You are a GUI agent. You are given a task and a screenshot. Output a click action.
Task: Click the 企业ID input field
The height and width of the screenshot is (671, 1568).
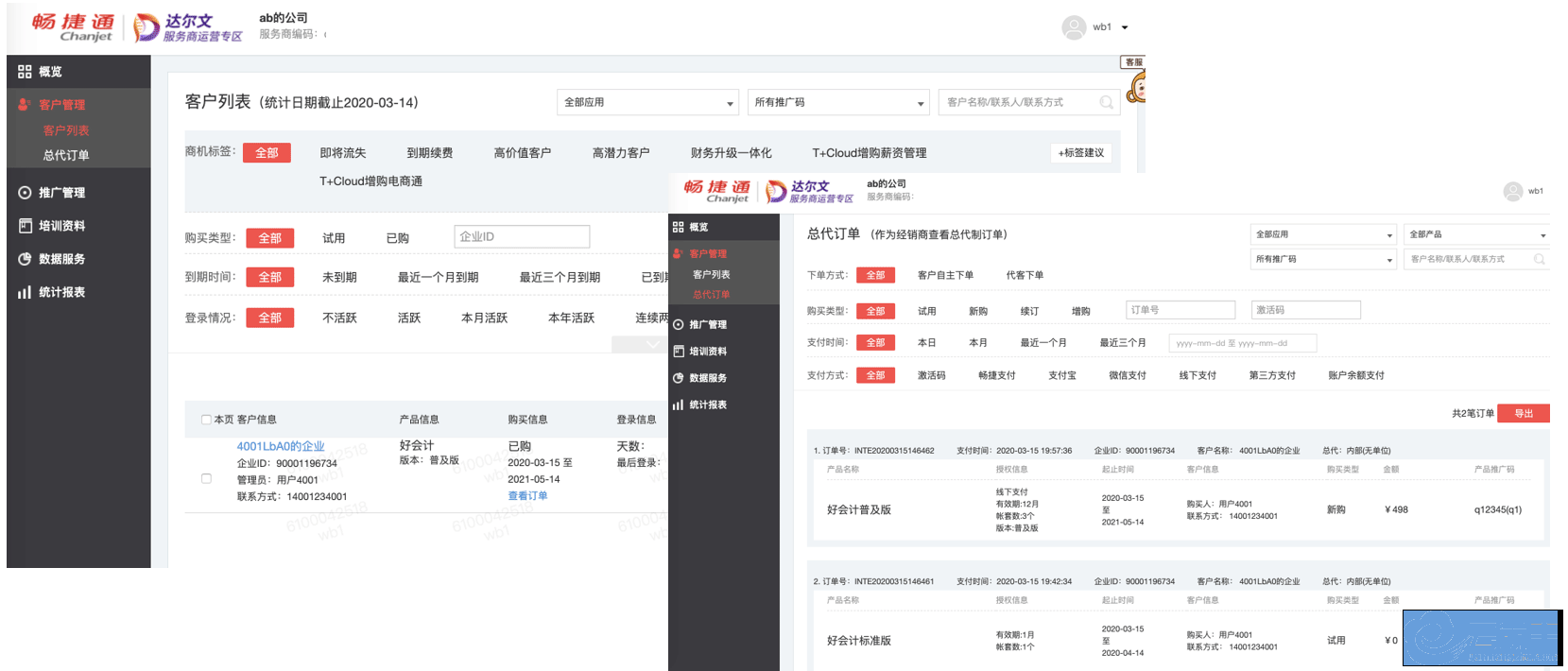522,236
